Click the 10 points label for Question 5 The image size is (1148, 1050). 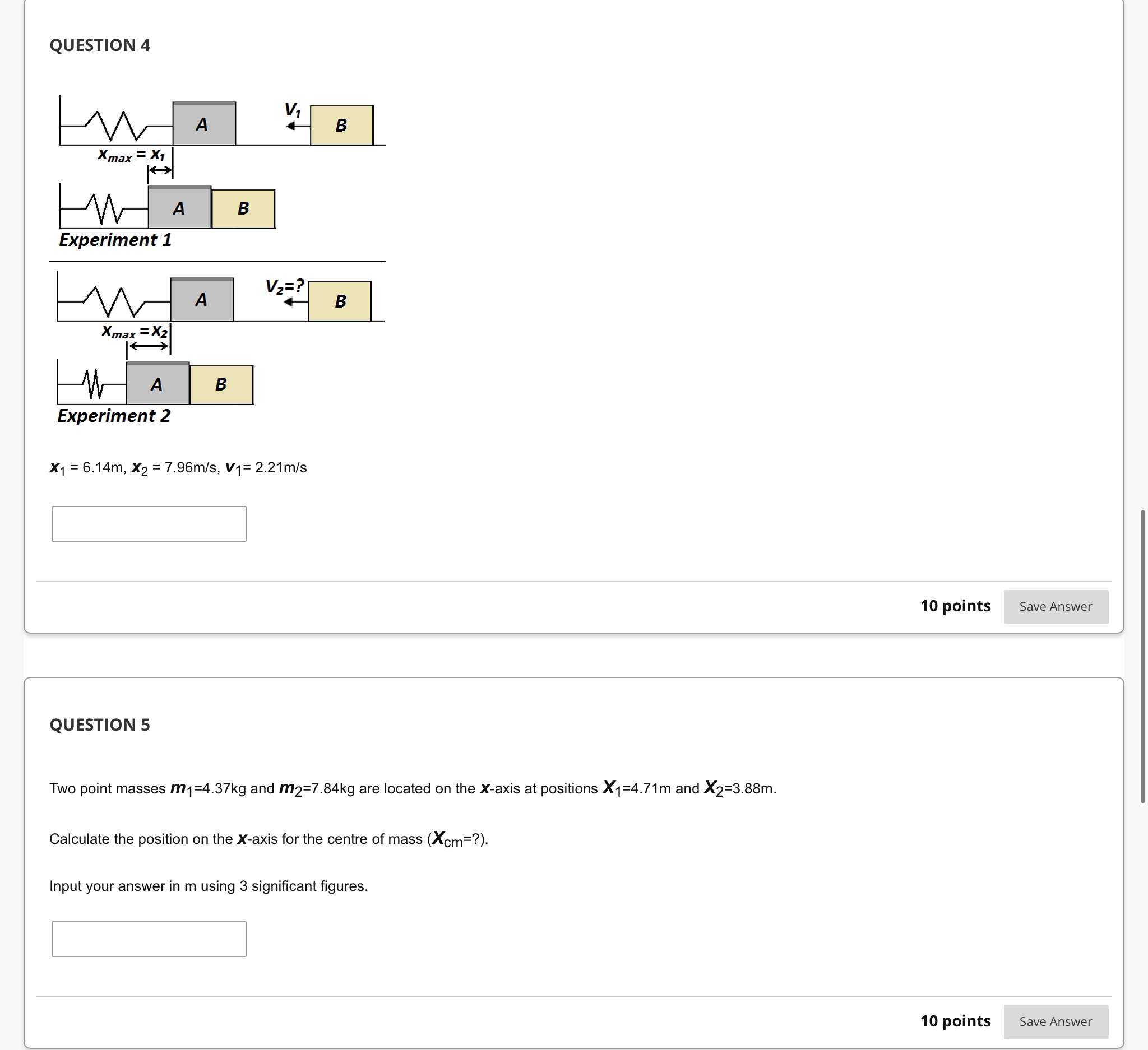tap(956, 1021)
